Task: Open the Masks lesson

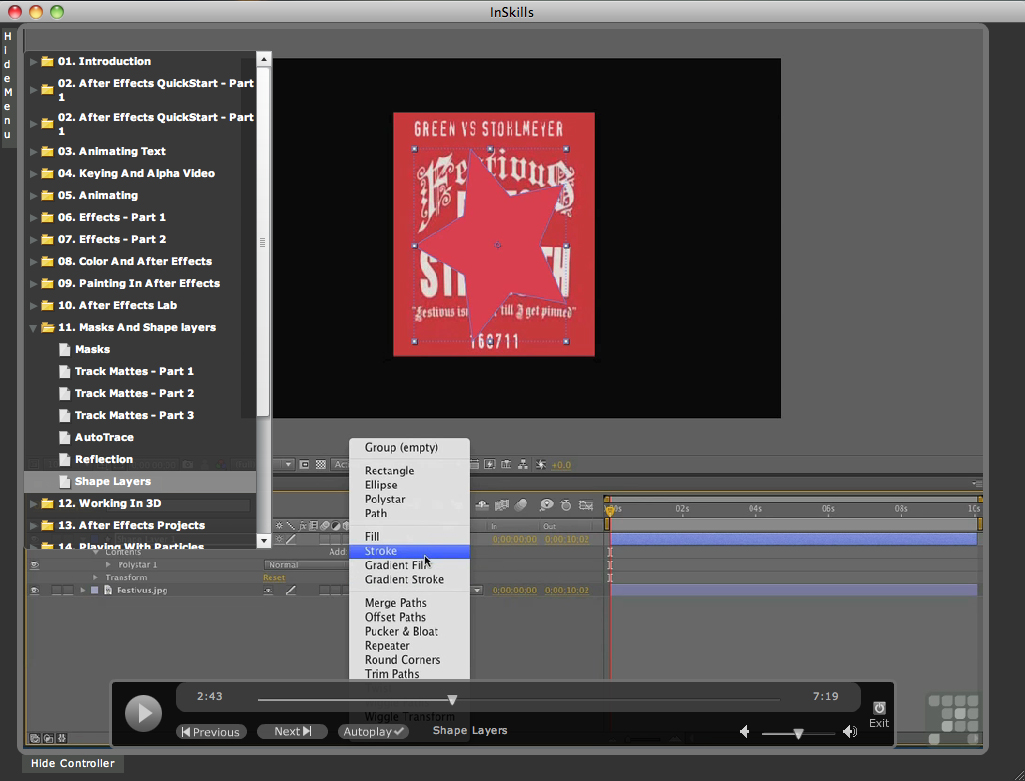Action: (92, 349)
